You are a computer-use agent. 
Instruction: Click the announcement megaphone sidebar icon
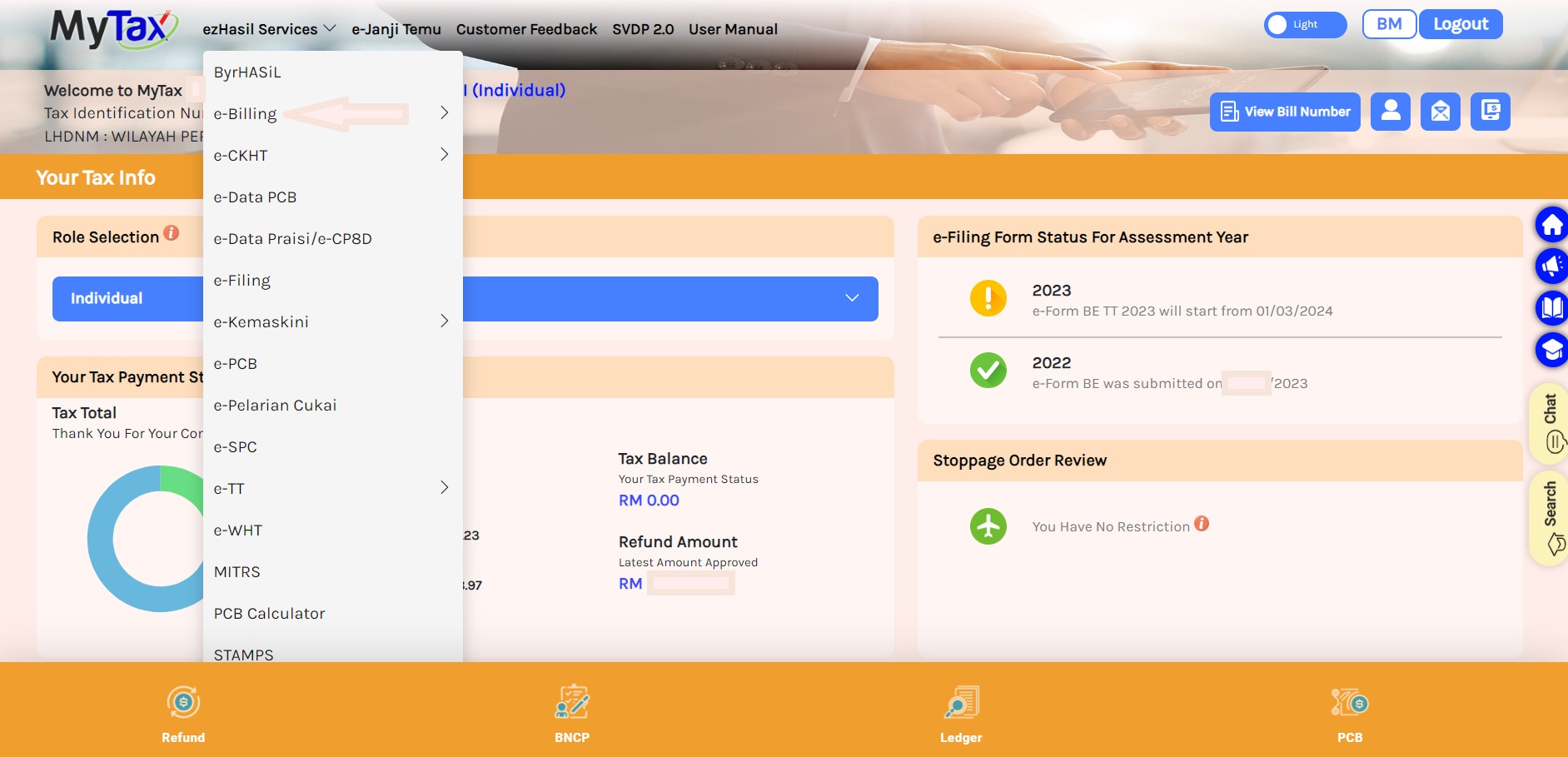pyautogui.click(x=1551, y=266)
